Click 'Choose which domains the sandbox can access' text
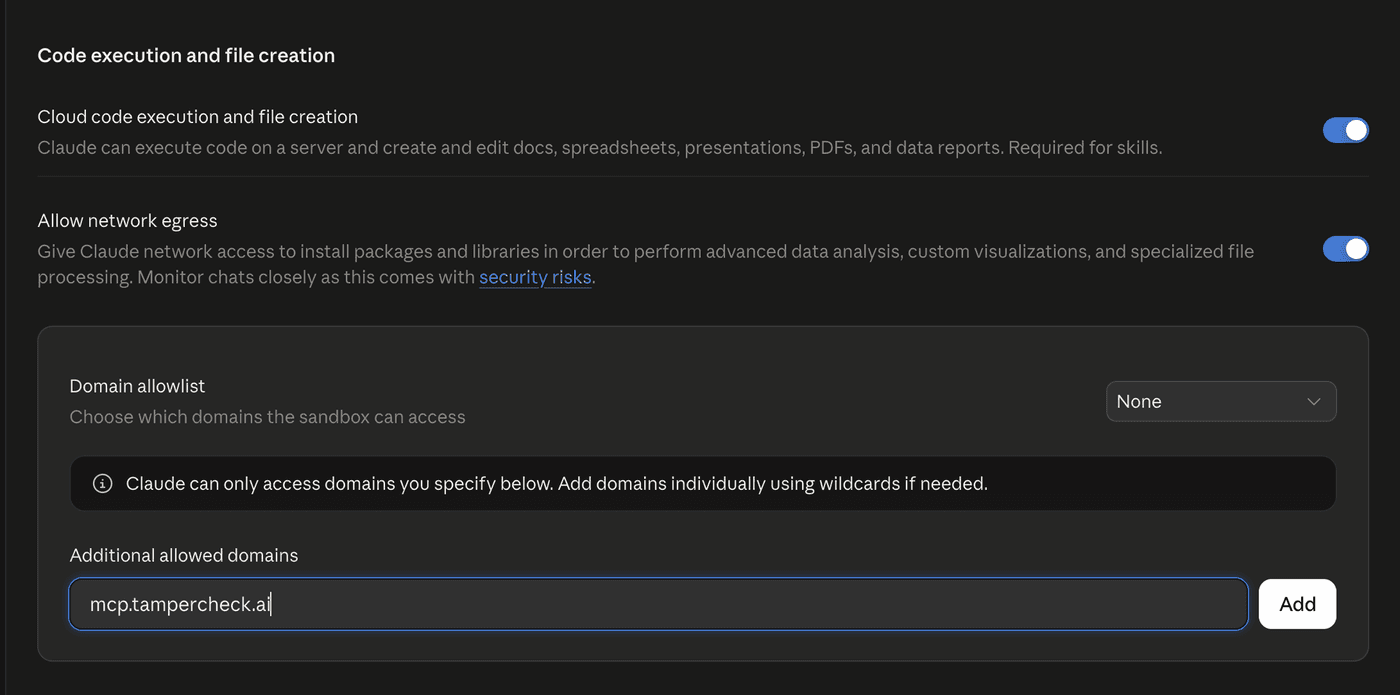 tap(267, 417)
